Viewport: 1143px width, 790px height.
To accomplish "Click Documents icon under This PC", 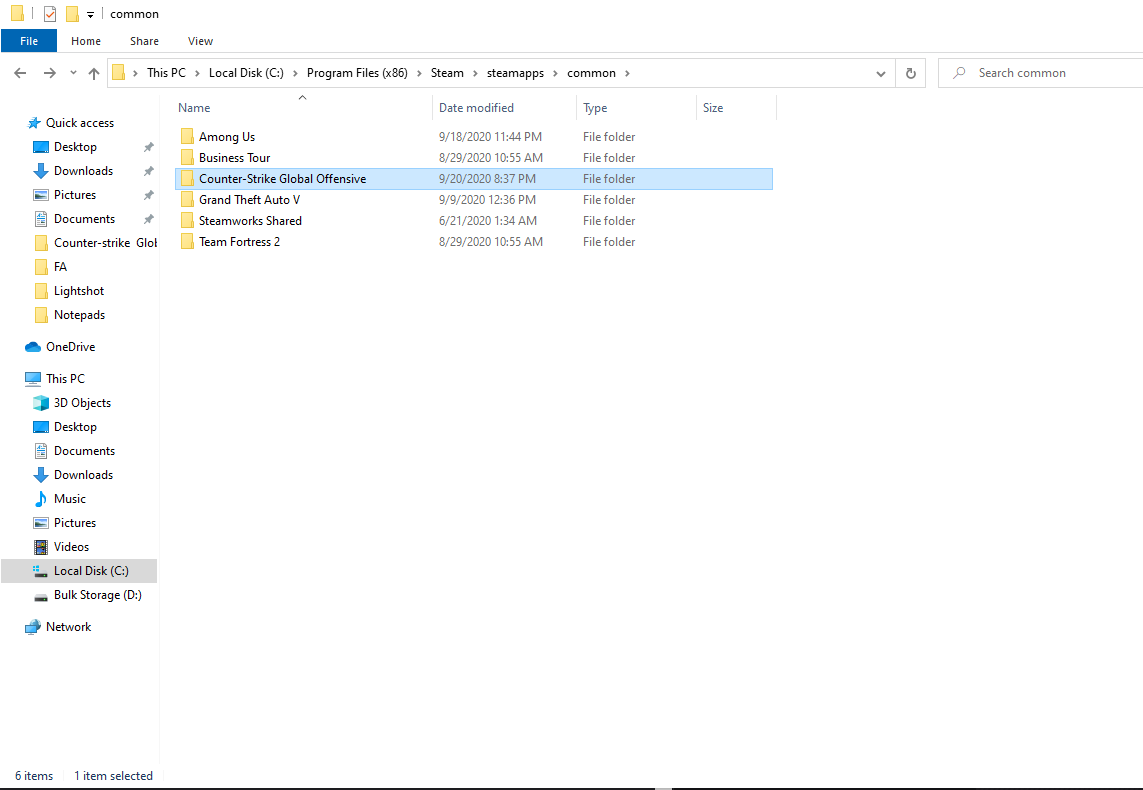I will pyautogui.click(x=41, y=451).
